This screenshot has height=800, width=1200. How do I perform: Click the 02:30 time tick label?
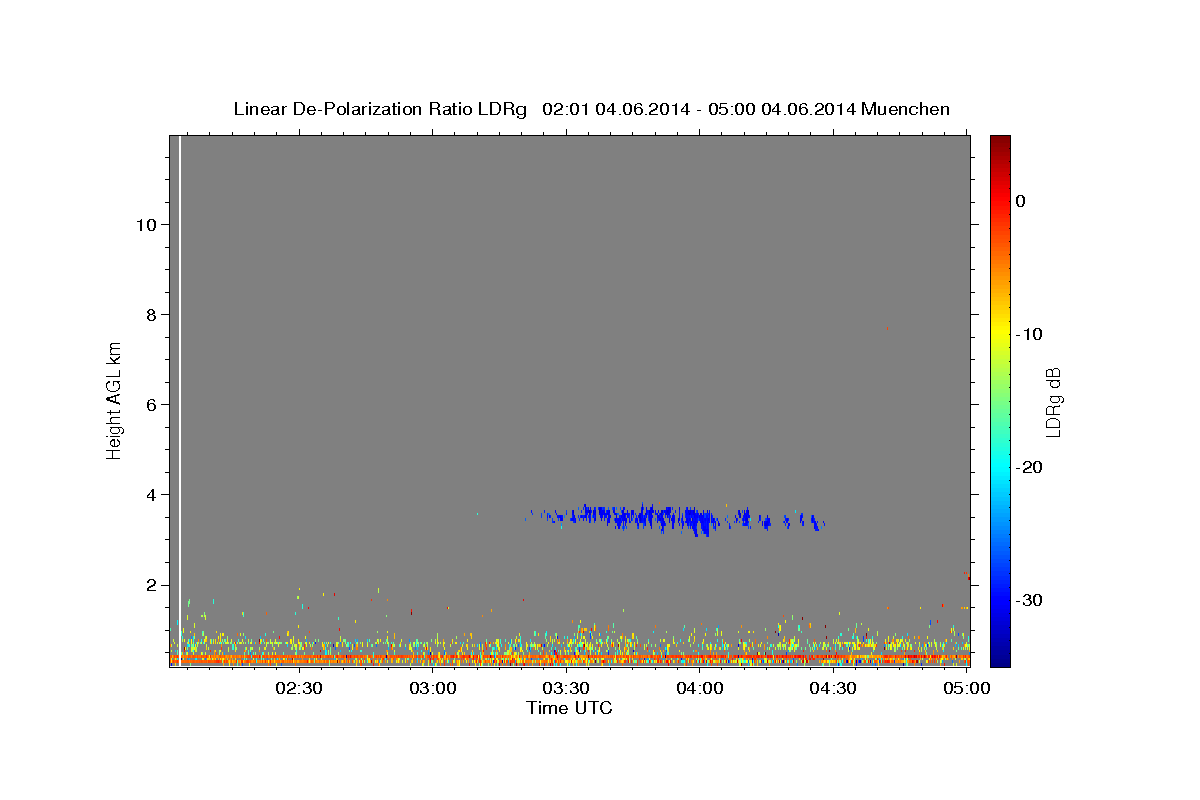tap(300, 688)
